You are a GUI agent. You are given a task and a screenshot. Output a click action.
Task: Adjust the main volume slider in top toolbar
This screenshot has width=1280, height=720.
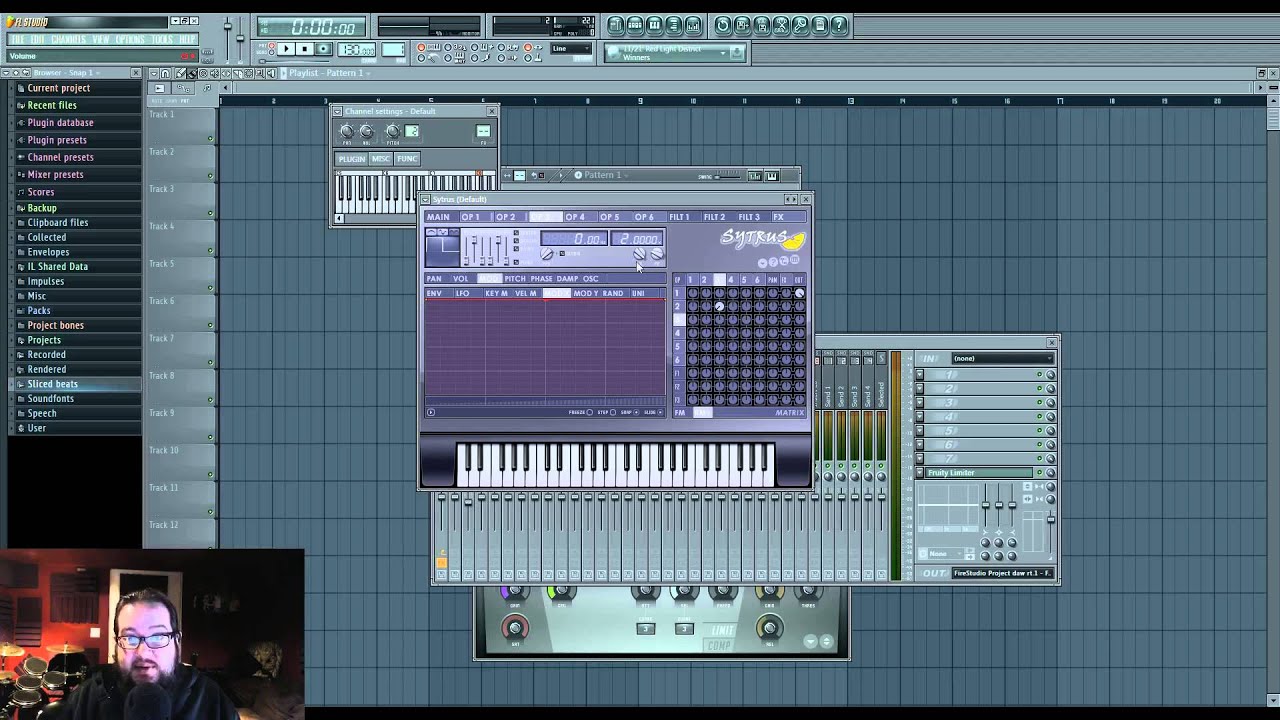point(228,26)
